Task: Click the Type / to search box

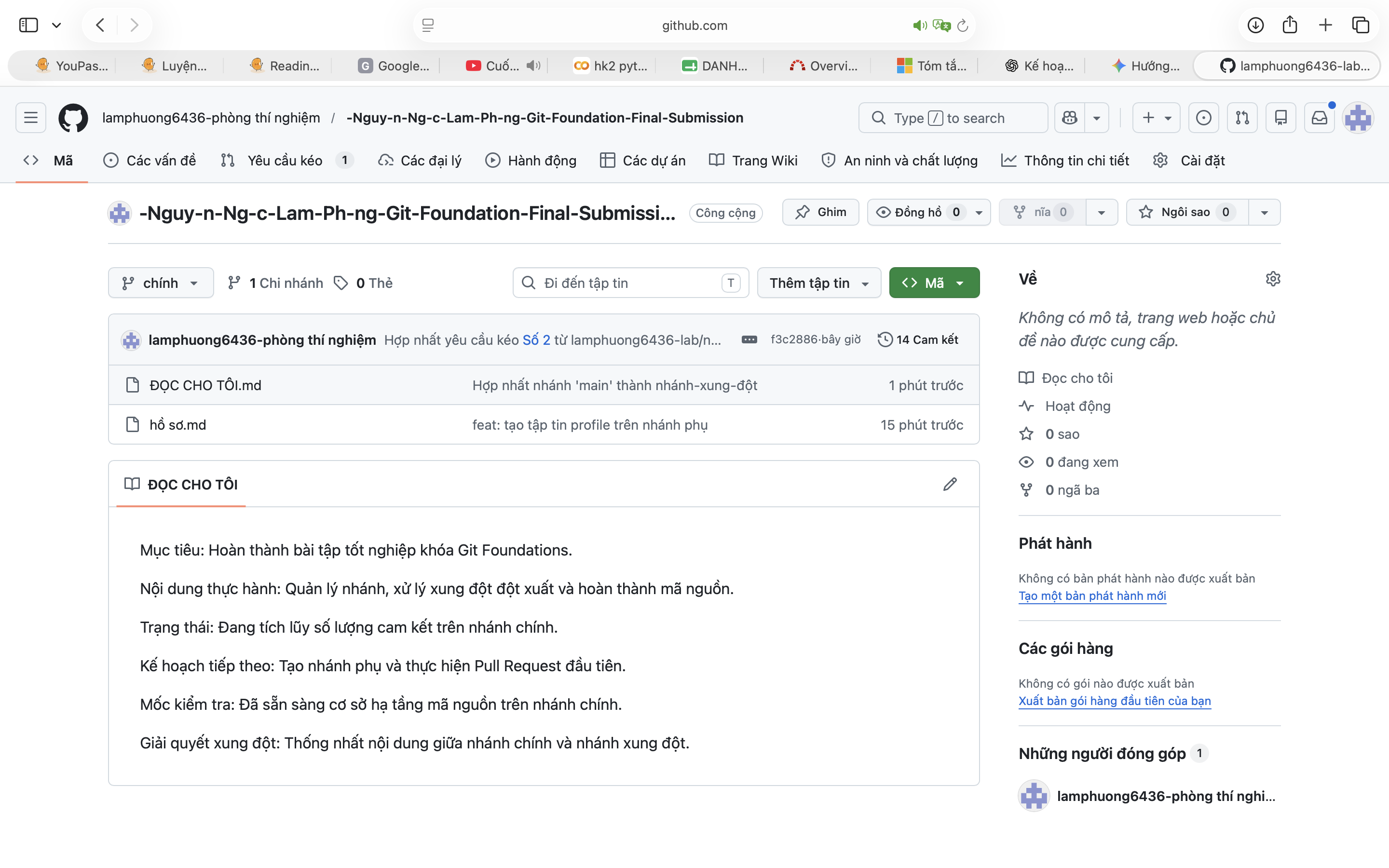Action: coord(953,118)
